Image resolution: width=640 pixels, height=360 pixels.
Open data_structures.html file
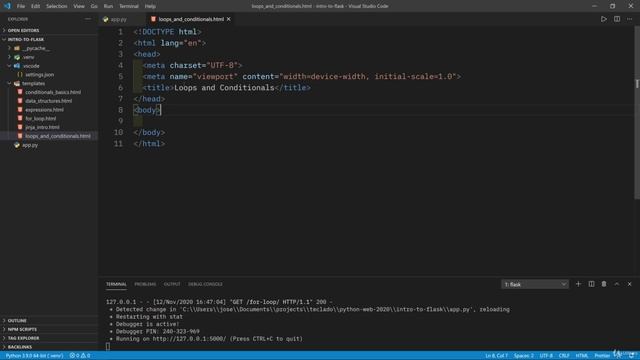click(x=49, y=101)
